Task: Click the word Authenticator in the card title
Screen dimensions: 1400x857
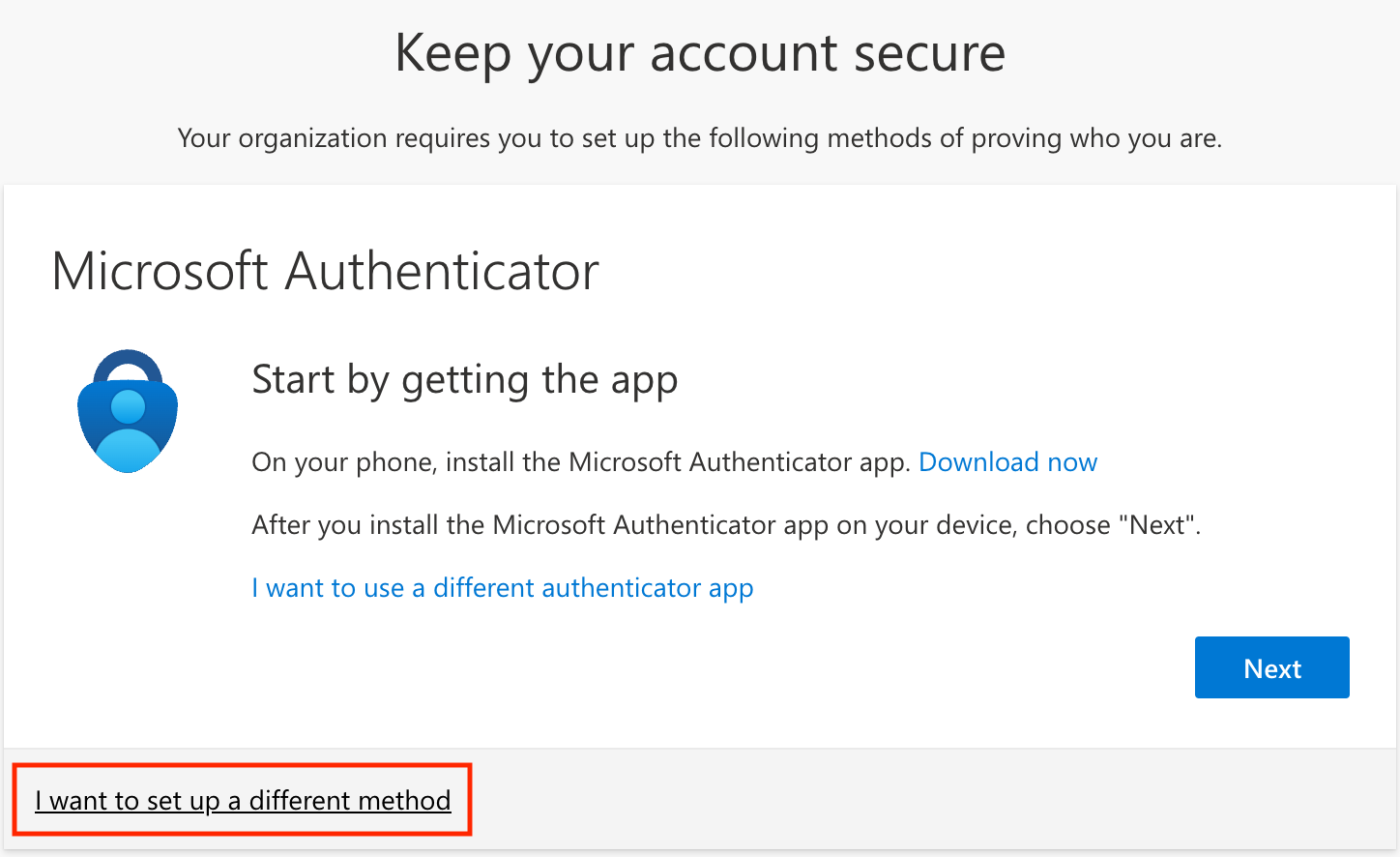Action: [442, 271]
